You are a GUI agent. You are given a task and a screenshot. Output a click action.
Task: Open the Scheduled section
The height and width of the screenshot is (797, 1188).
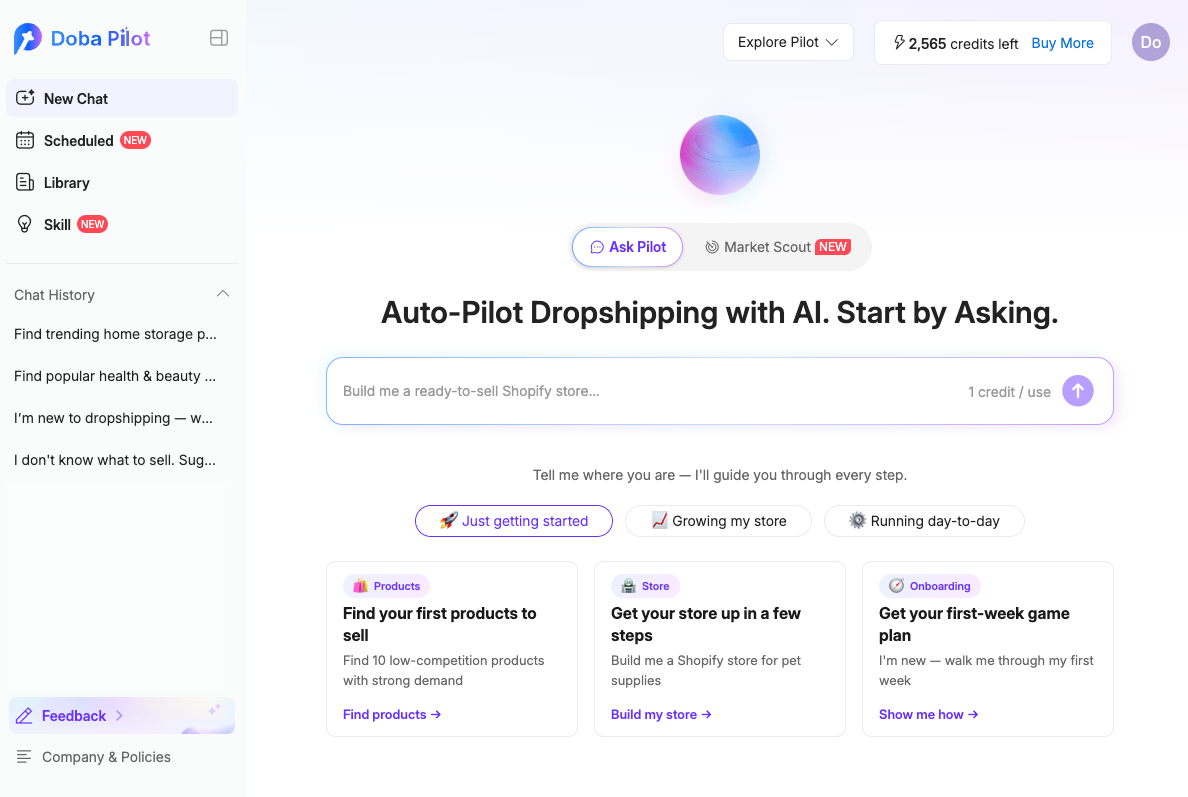click(x=122, y=140)
